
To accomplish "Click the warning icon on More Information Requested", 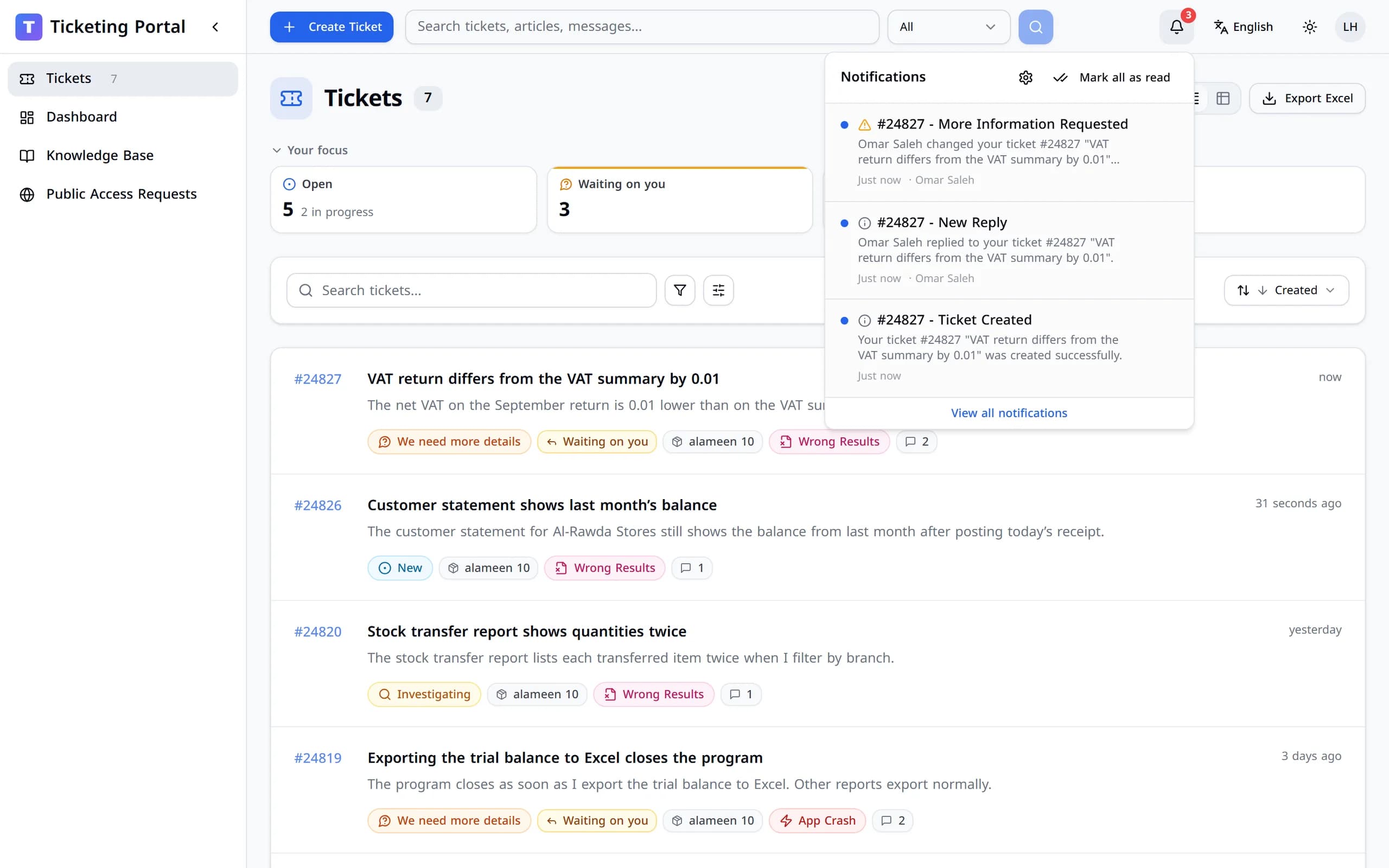I will tap(864, 125).
